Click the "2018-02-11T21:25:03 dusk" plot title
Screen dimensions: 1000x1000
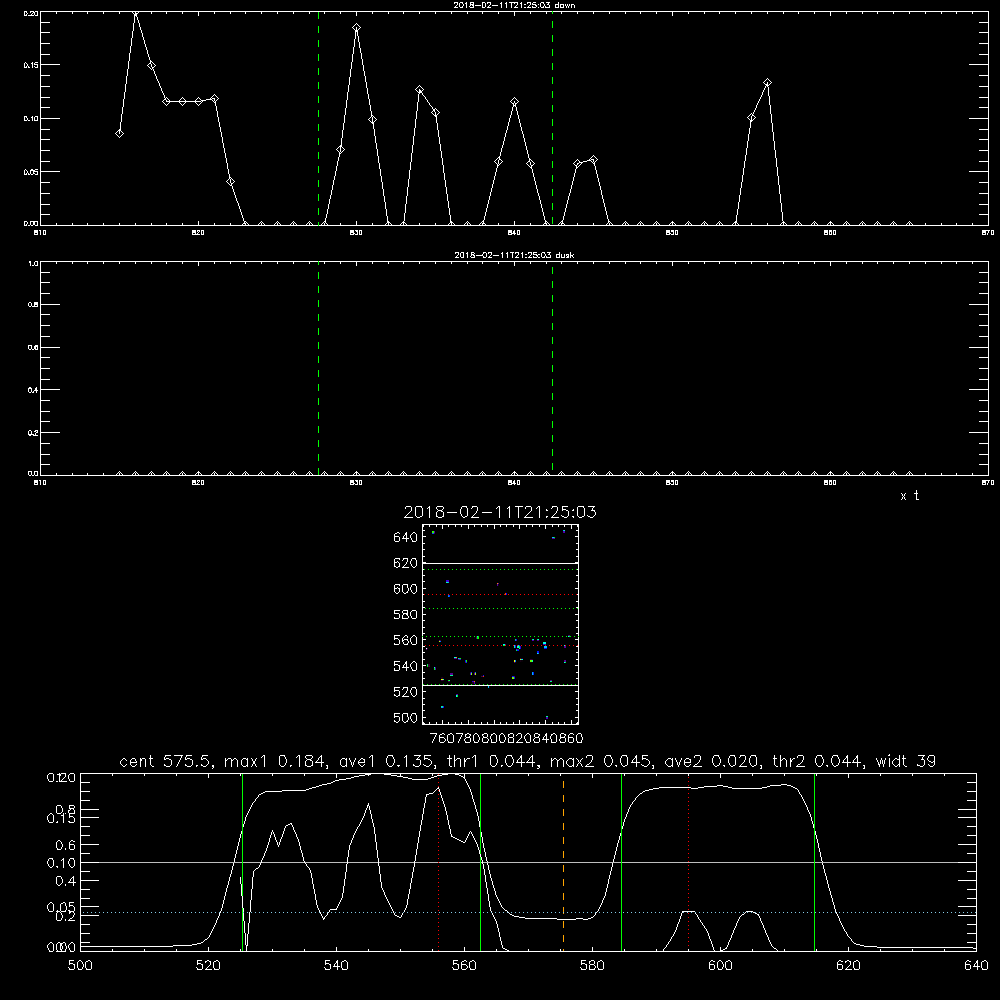(514, 255)
